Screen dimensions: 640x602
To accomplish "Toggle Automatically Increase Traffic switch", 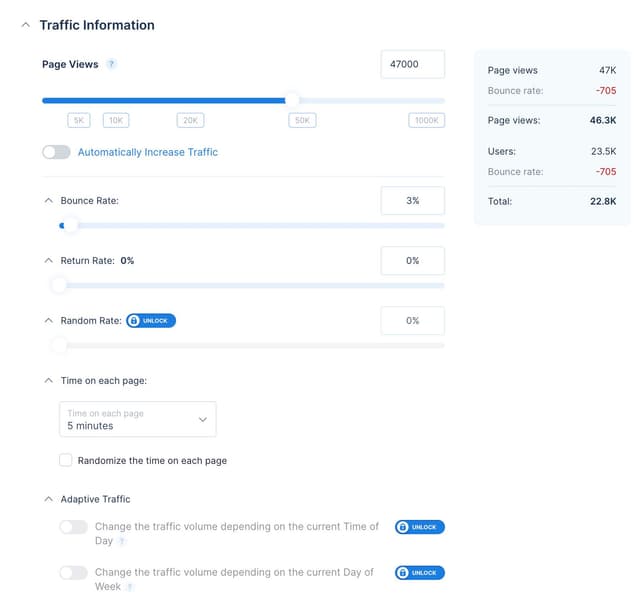I will tap(56, 152).
